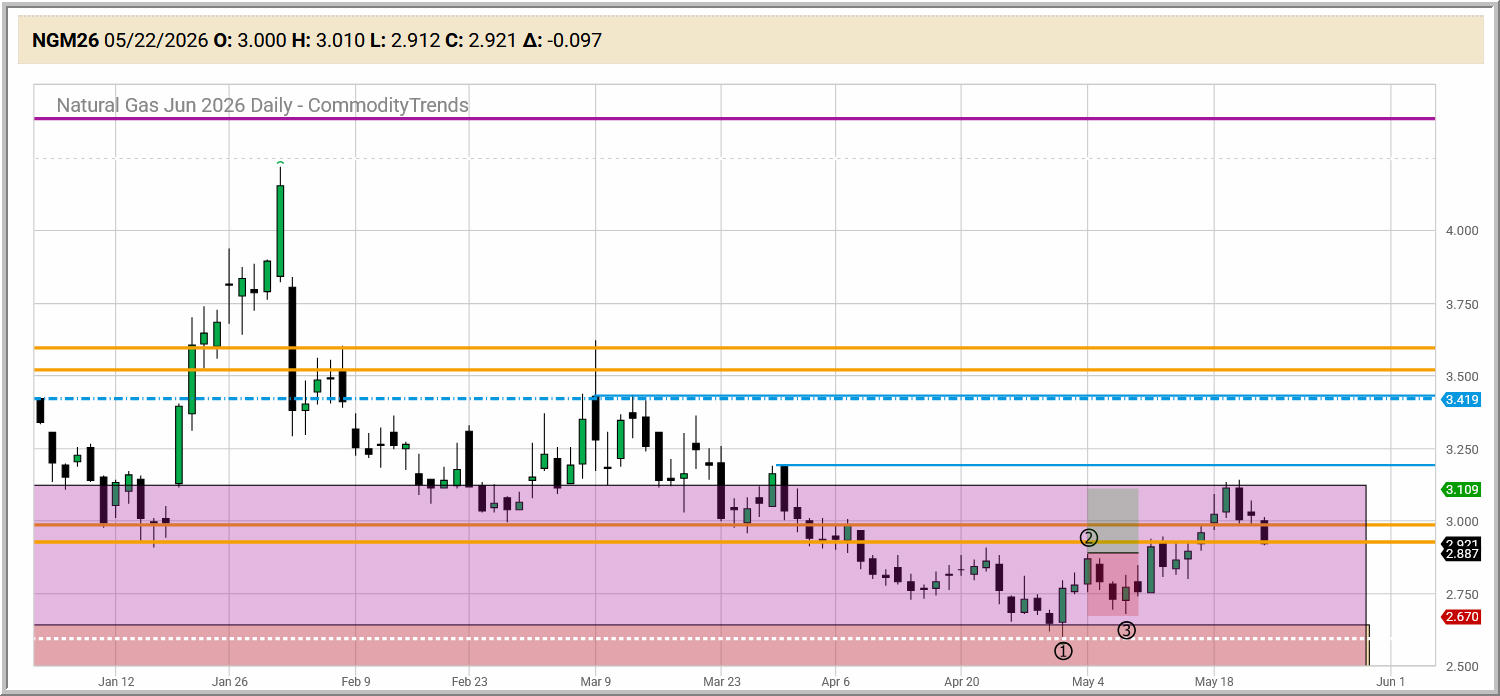Select the green 3.109 price label
1500x696 pixels.
(1461, 489)
